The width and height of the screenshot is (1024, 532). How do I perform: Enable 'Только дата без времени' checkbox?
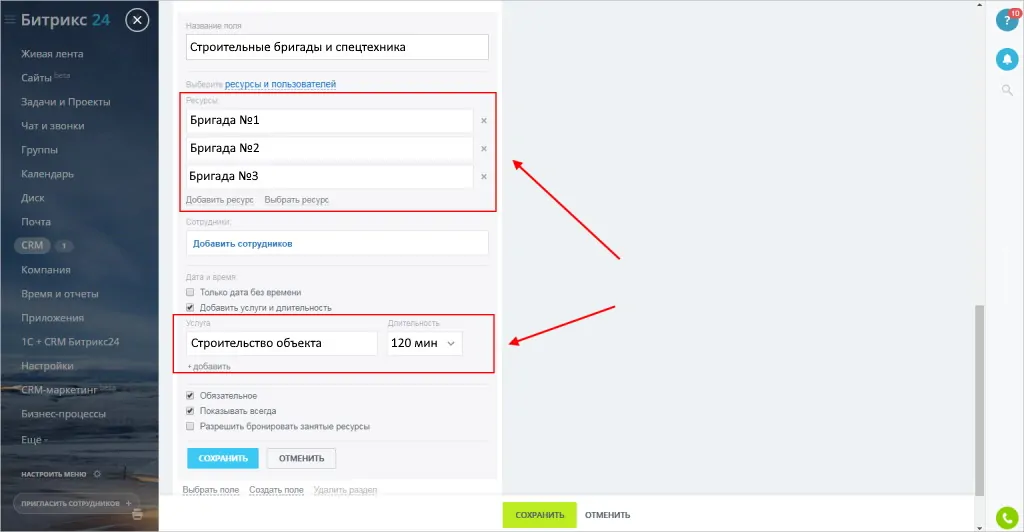point(191,292)
